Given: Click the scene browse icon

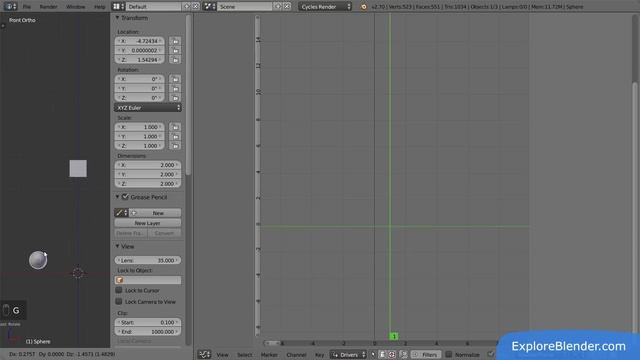Looking at the screenshot, I should click(209, 7).
